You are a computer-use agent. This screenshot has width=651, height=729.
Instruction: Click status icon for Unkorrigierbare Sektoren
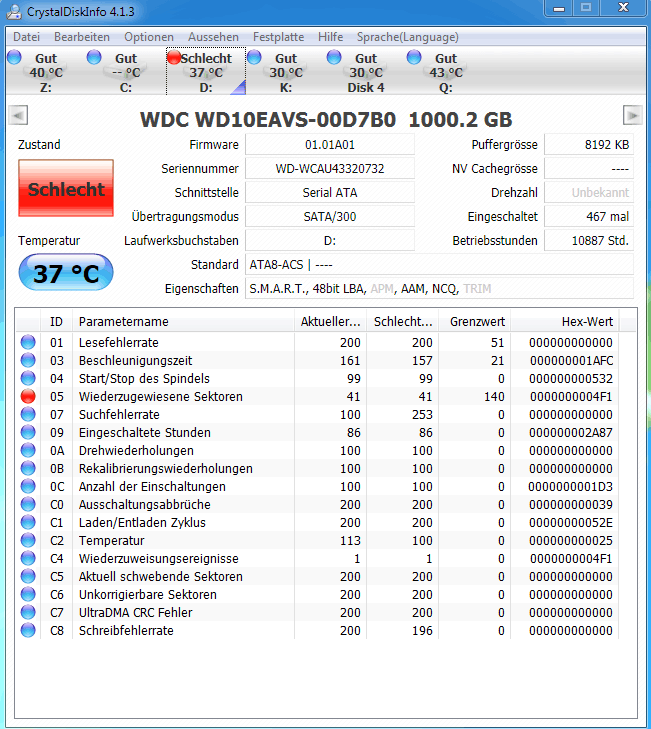tap(28, 595)
